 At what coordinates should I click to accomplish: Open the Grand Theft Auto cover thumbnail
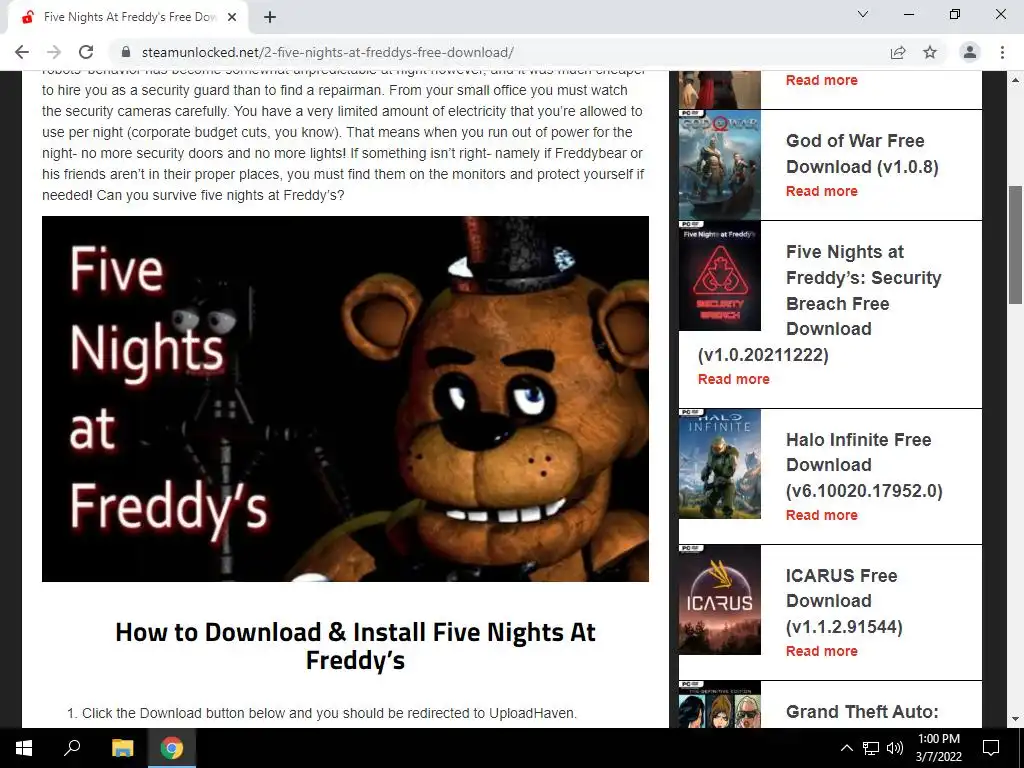pos(720,705)
